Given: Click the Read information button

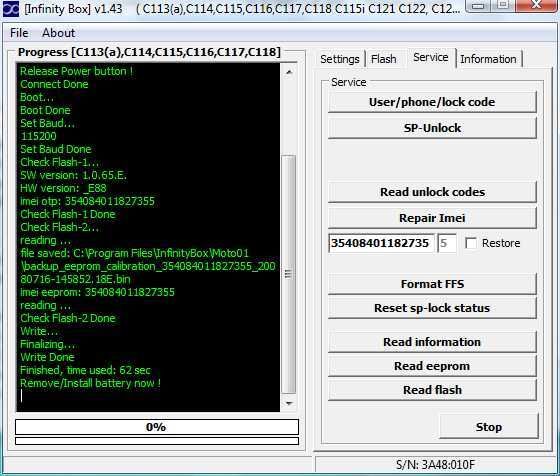Looking at the screenshot, I should [432, 342].
